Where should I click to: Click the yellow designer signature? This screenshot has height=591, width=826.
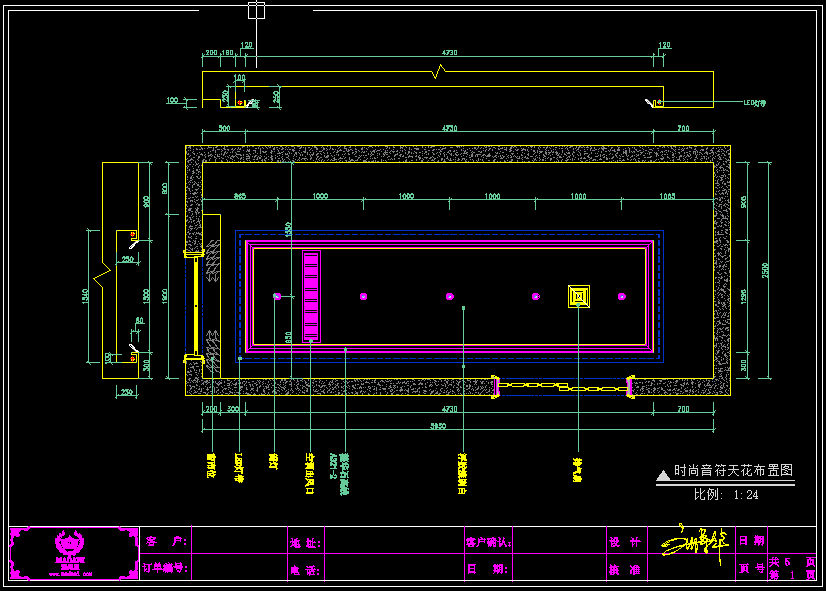pyautogui.click(x=693, y=545)
